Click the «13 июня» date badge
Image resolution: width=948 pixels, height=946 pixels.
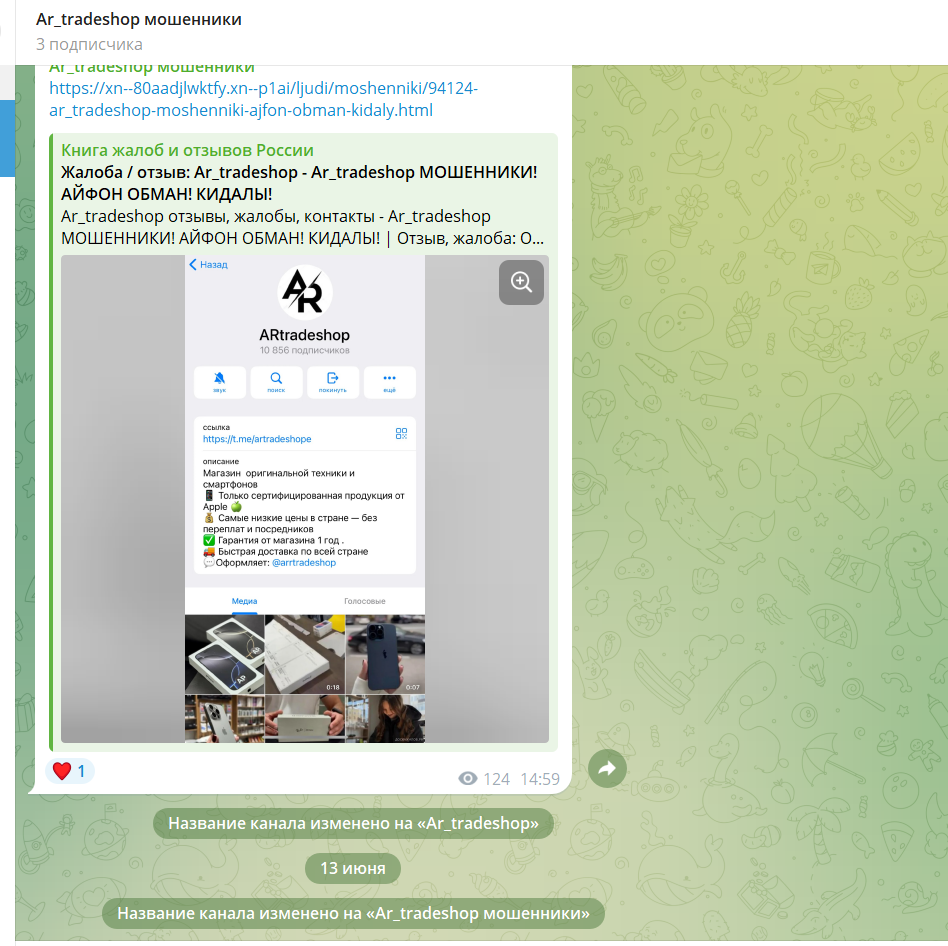click(x=352, y=868)
